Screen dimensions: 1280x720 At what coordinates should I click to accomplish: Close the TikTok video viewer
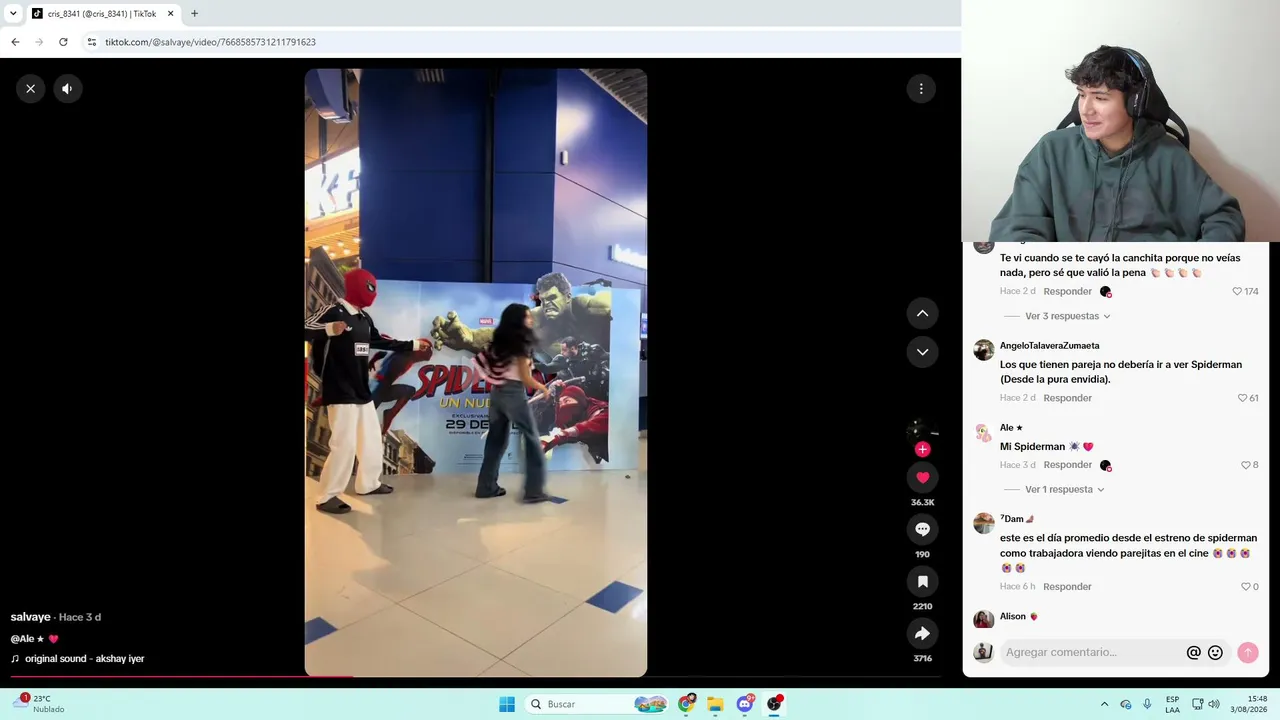pos(31,89)
